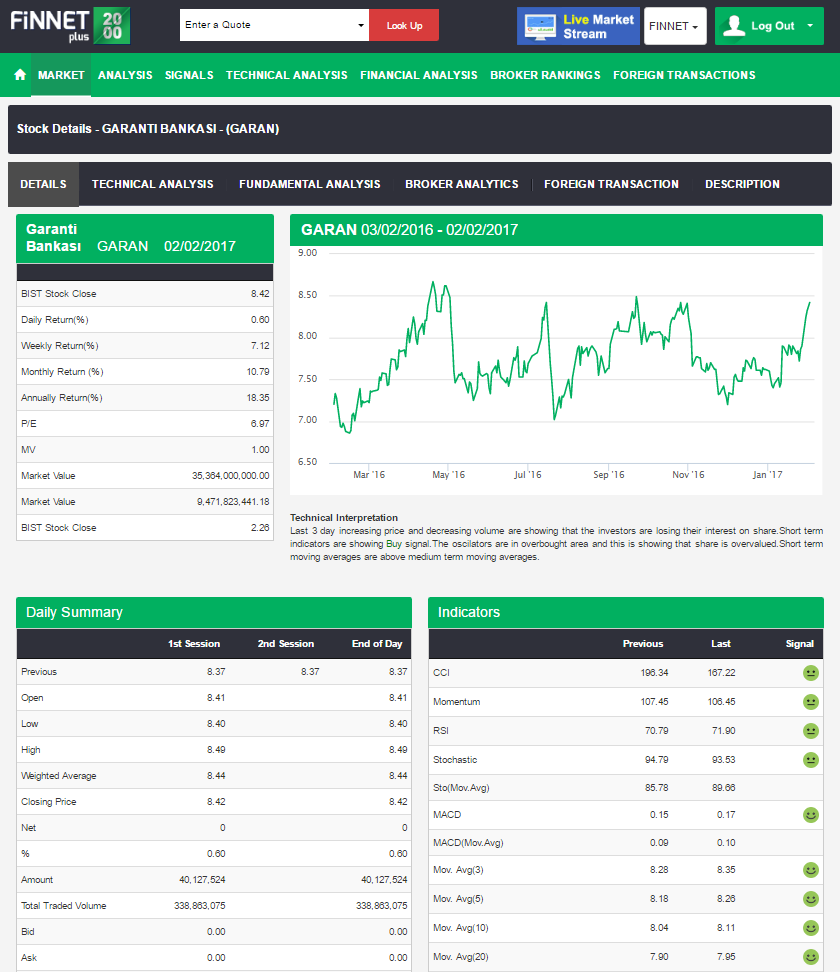Click the CCI previous value 196.34

(x=655, y=673)
